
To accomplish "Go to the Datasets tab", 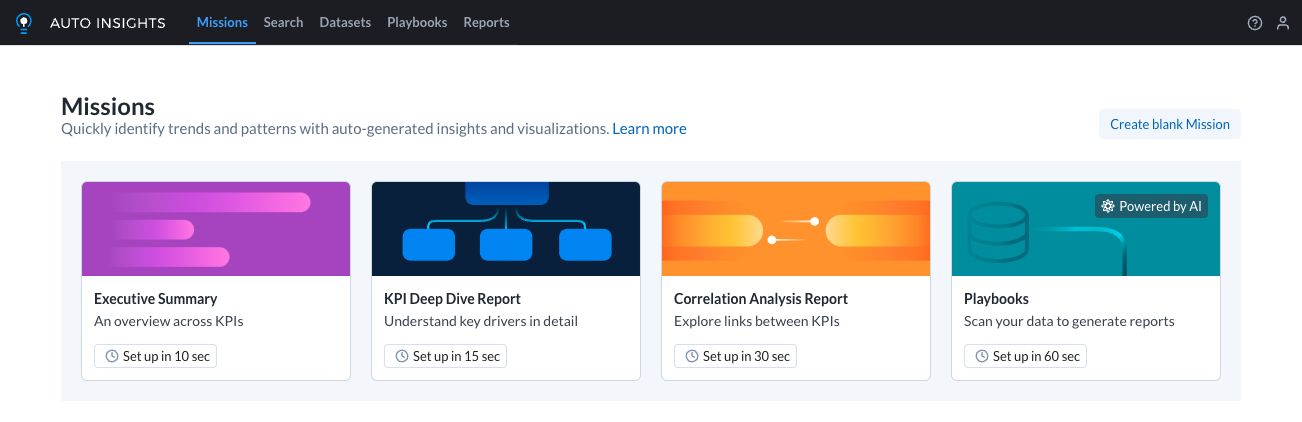I will (345, 22).
